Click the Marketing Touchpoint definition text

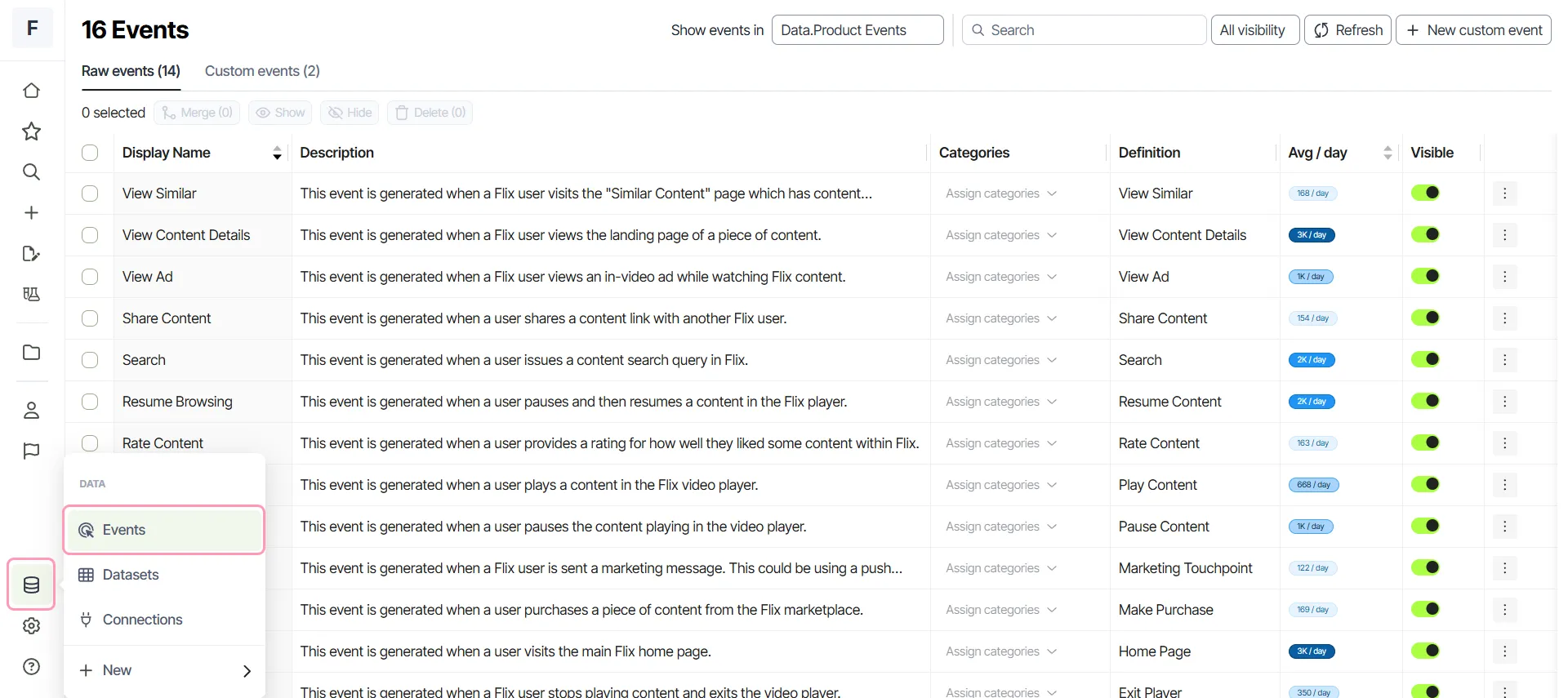click(1185, 568)
